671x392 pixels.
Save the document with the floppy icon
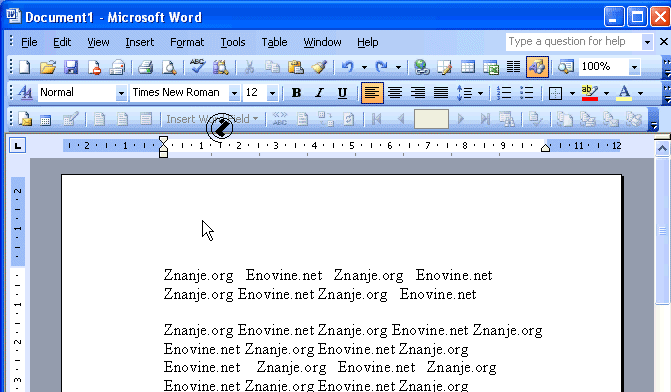point(71,67)
